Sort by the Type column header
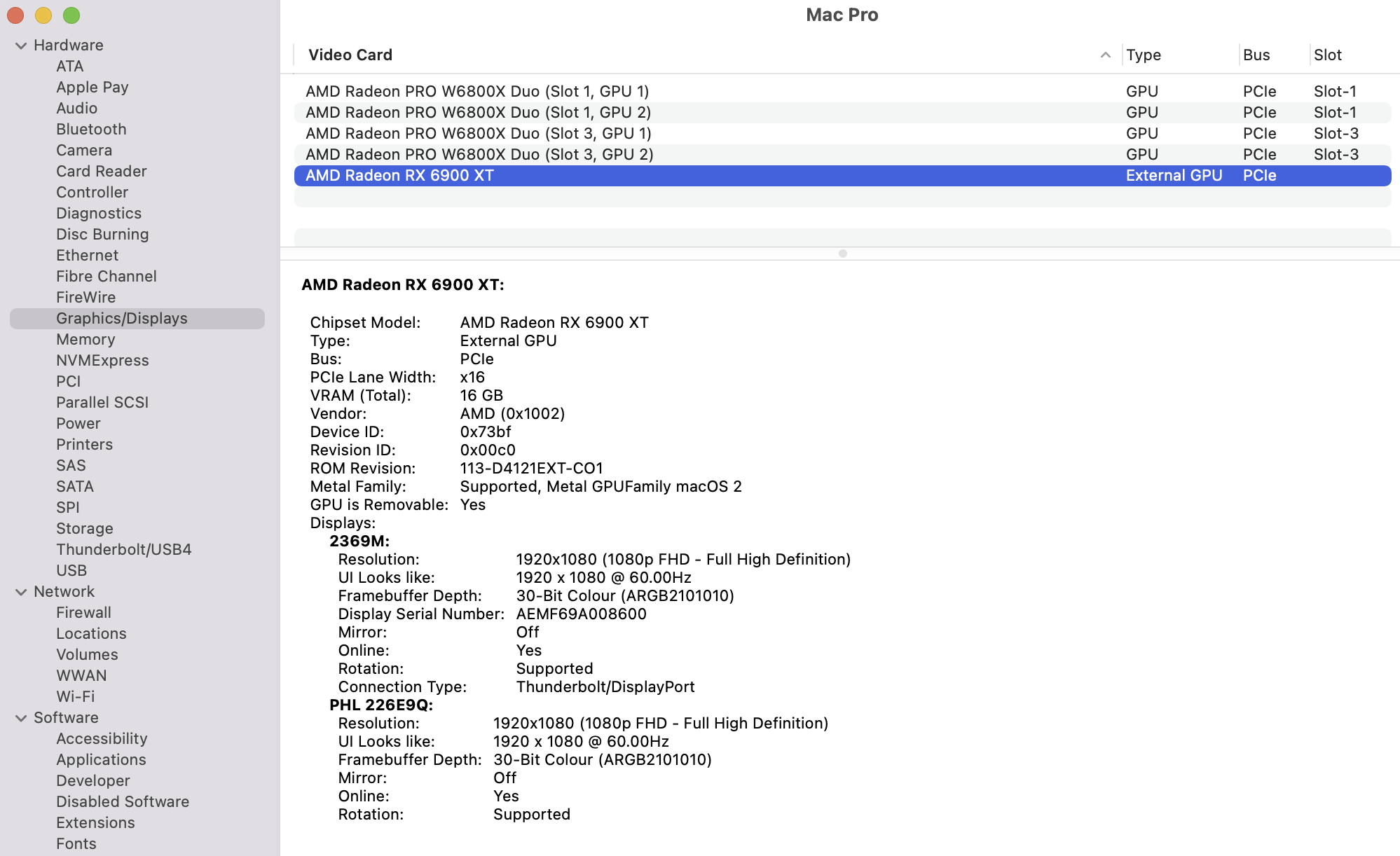 (x=1144, y=55)
